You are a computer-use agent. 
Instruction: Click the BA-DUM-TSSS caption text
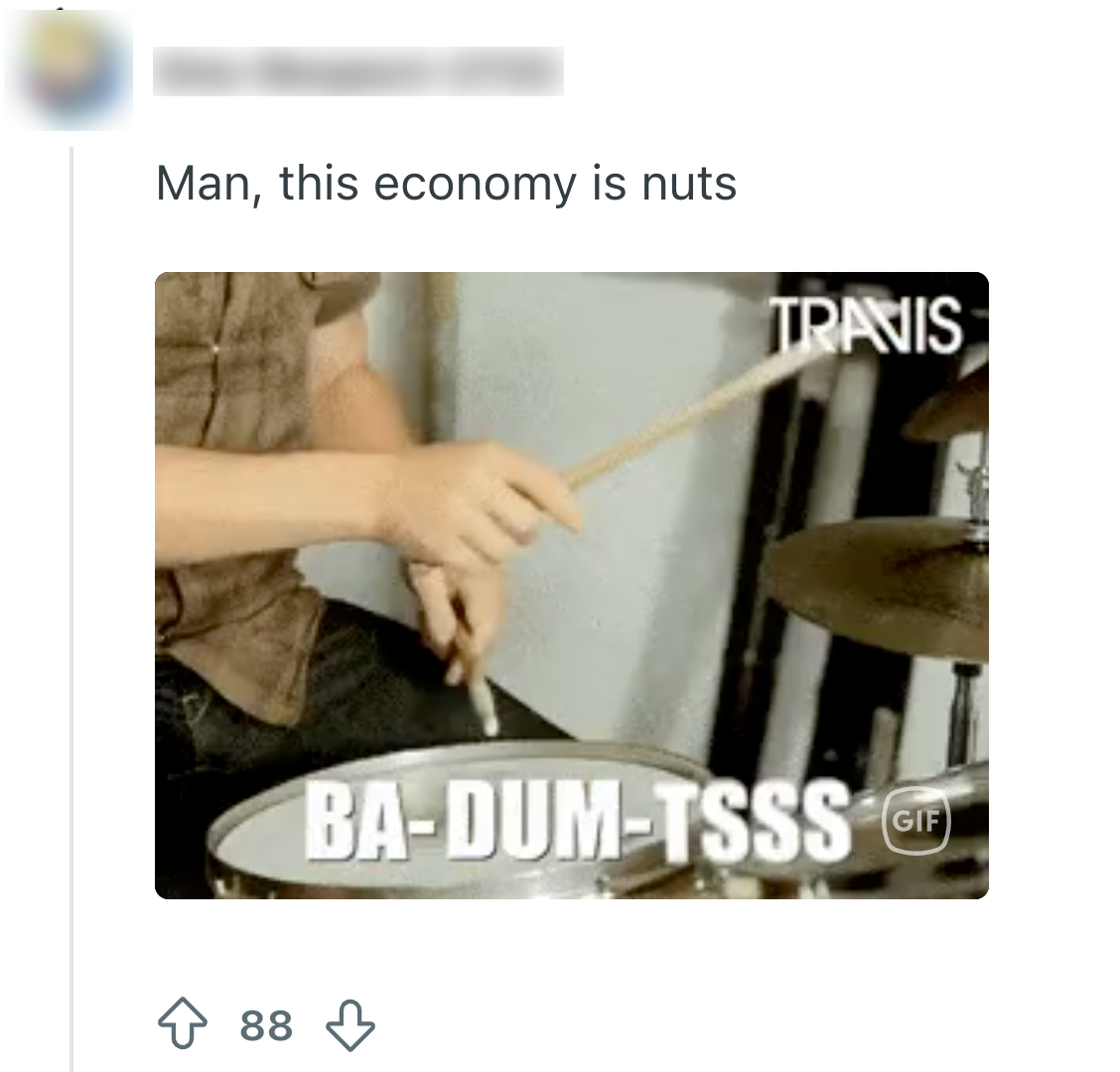pos(579,820)
